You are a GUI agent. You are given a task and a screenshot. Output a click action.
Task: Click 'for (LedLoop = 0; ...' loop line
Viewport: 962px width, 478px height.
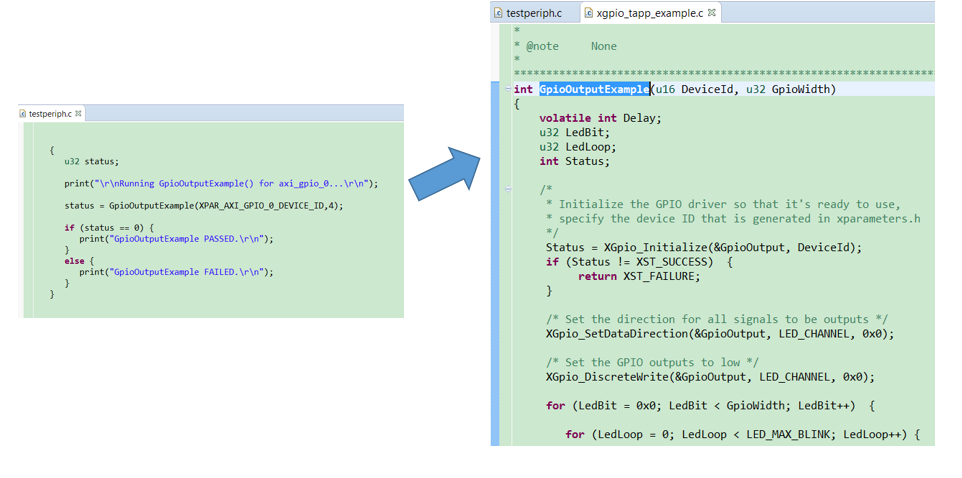pos(743,434)
